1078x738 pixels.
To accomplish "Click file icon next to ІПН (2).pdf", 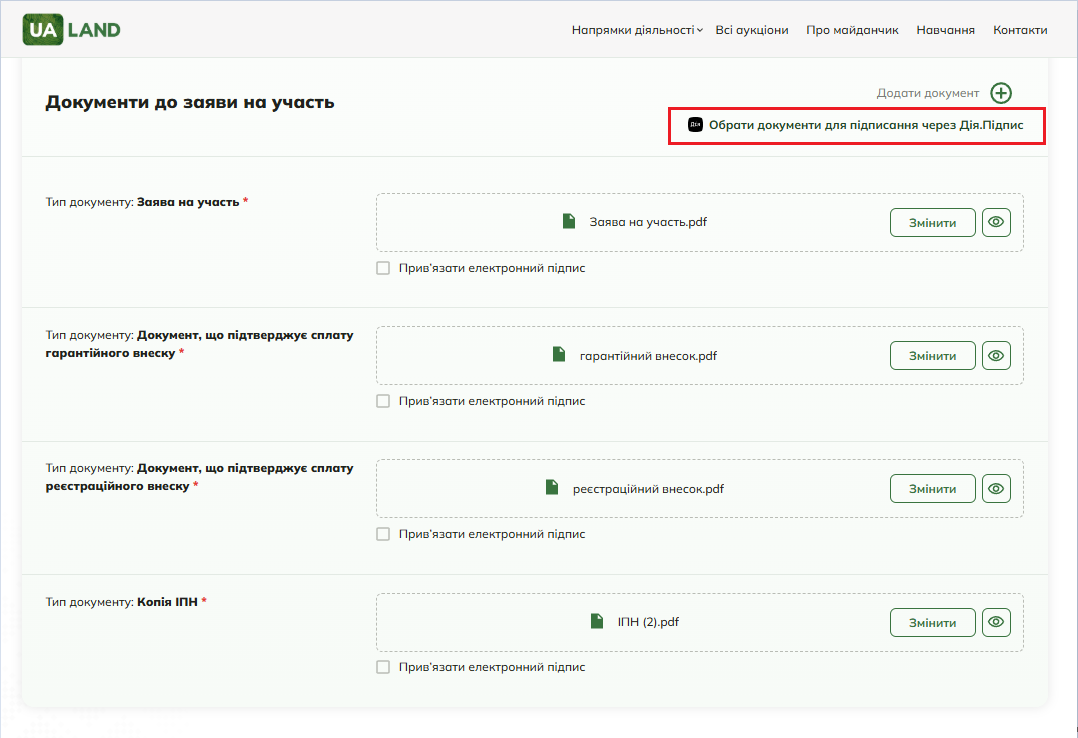I will (597, 621).
